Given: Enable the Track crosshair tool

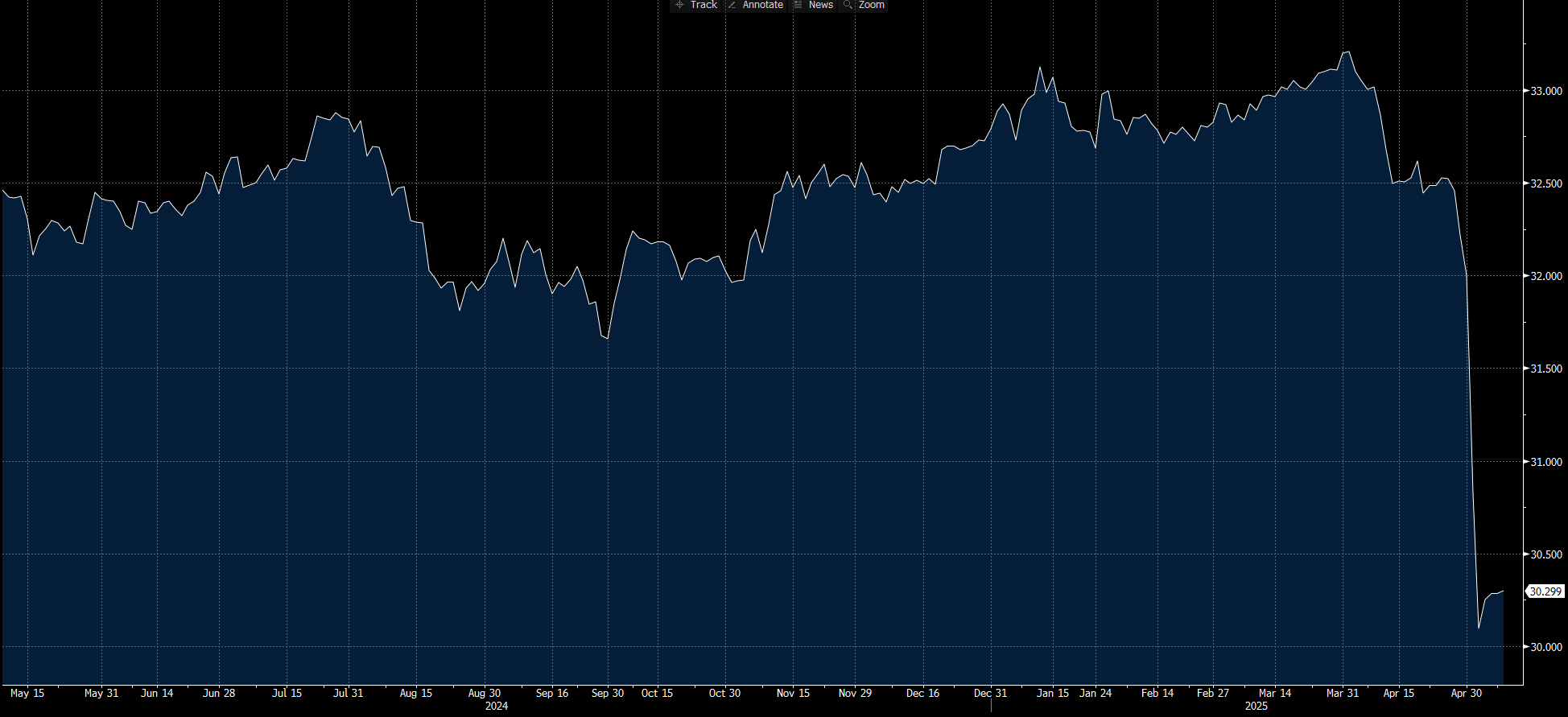Looking at the screenshot, I should (696, 5).
